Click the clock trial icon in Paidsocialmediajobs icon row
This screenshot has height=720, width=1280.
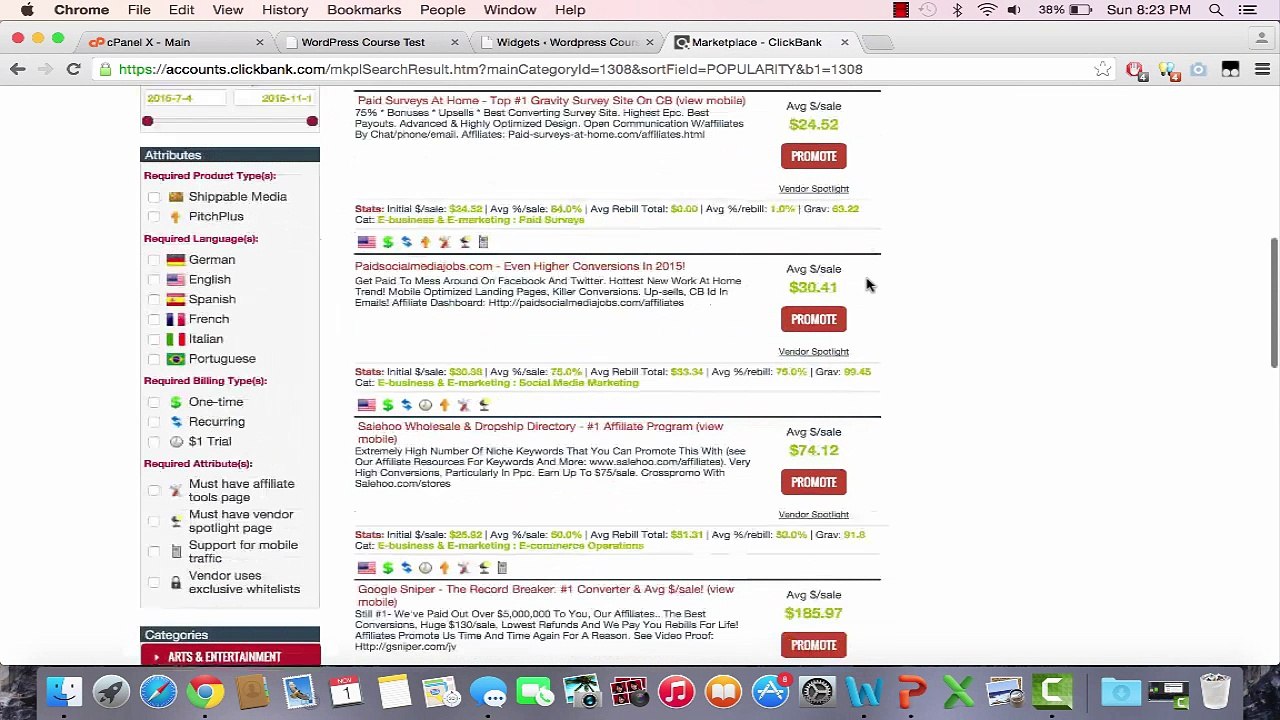point(425,405)
